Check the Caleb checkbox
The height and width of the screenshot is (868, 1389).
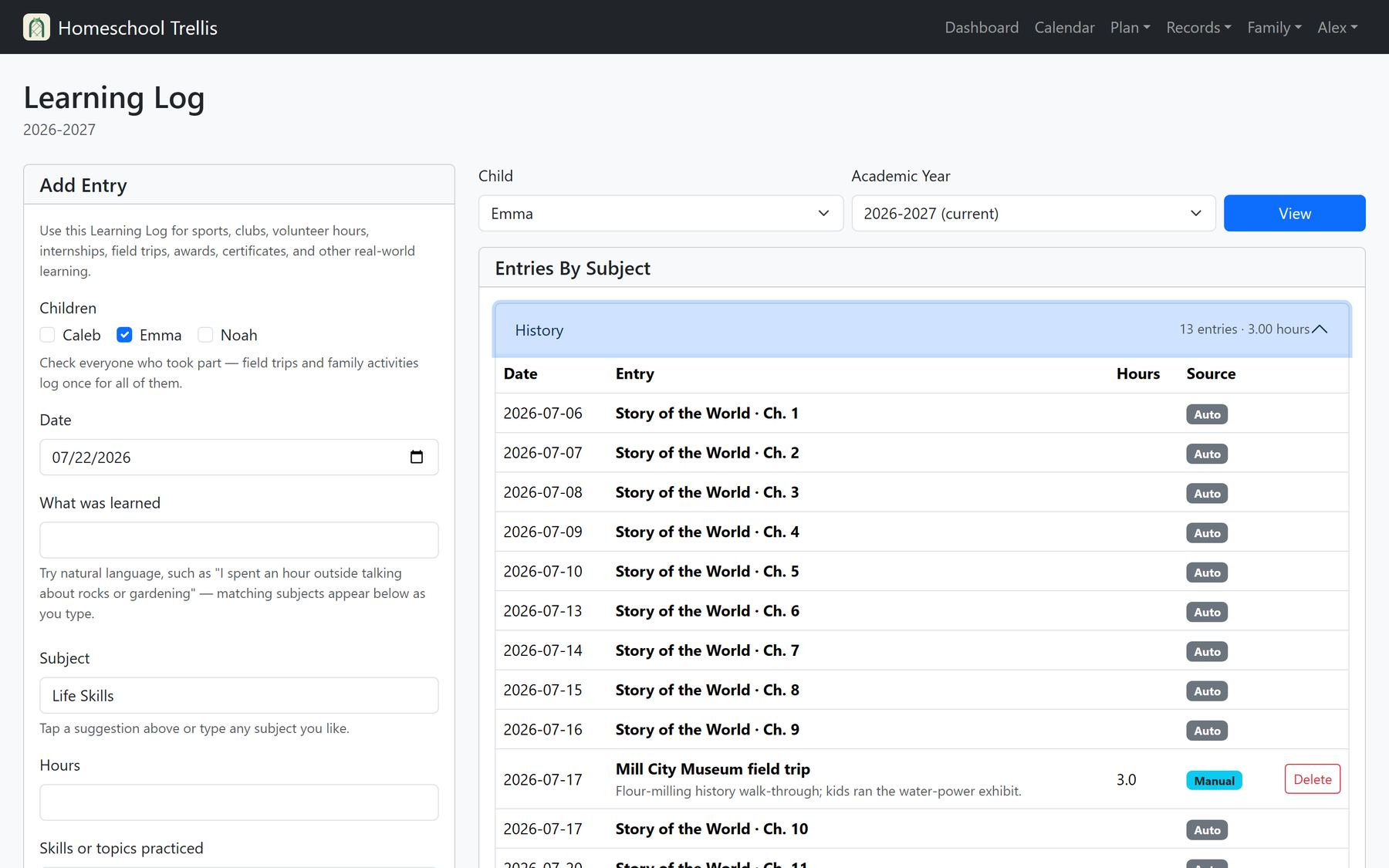[x=48, y=335]
